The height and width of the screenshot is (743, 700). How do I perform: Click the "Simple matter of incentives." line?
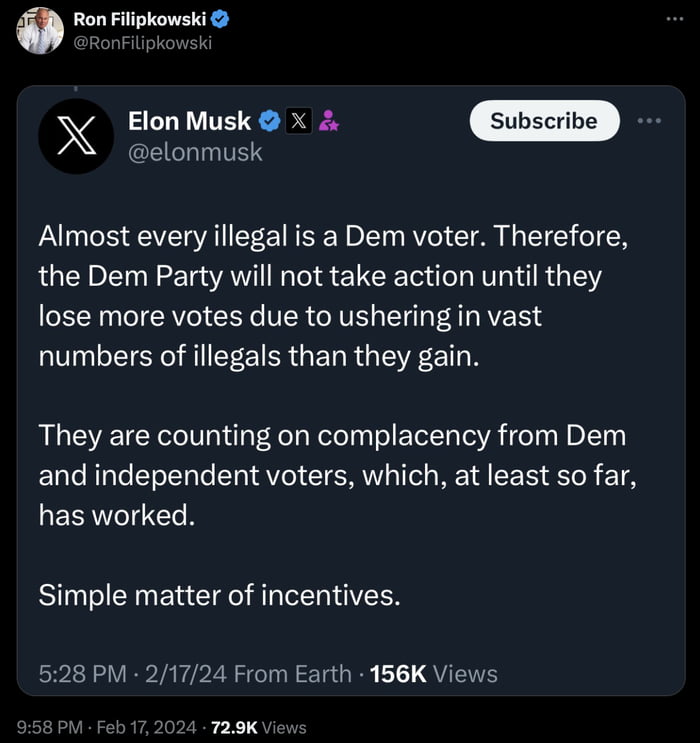(219, 595)
